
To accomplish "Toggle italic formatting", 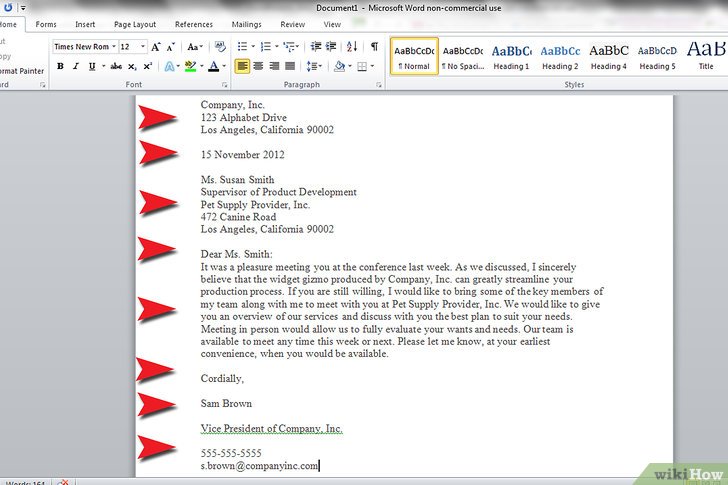I will tap(76, 66).
